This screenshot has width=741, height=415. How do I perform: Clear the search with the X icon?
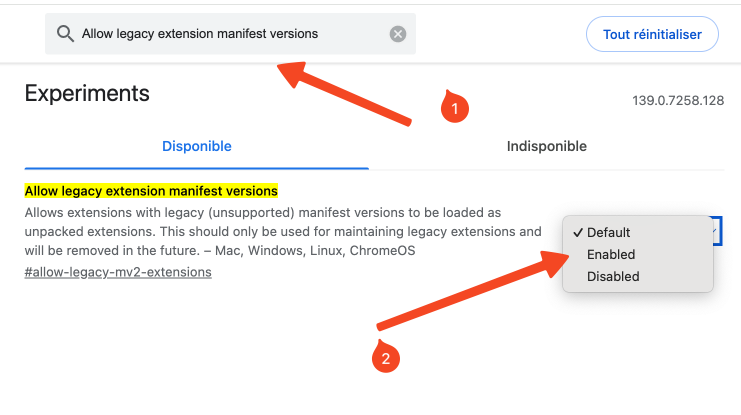click(x=398, y=34)
